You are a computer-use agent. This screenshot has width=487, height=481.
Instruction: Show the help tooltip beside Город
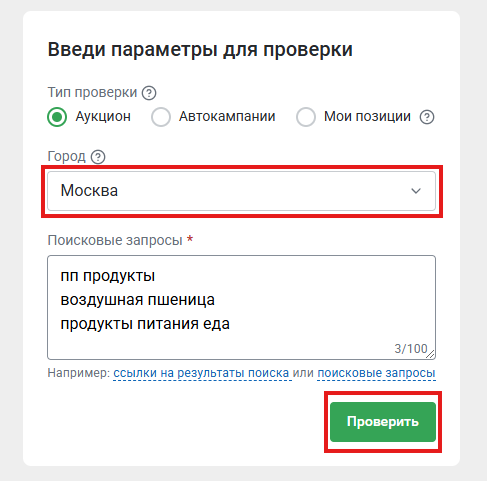pyautogui.click(x=98, y=157)
